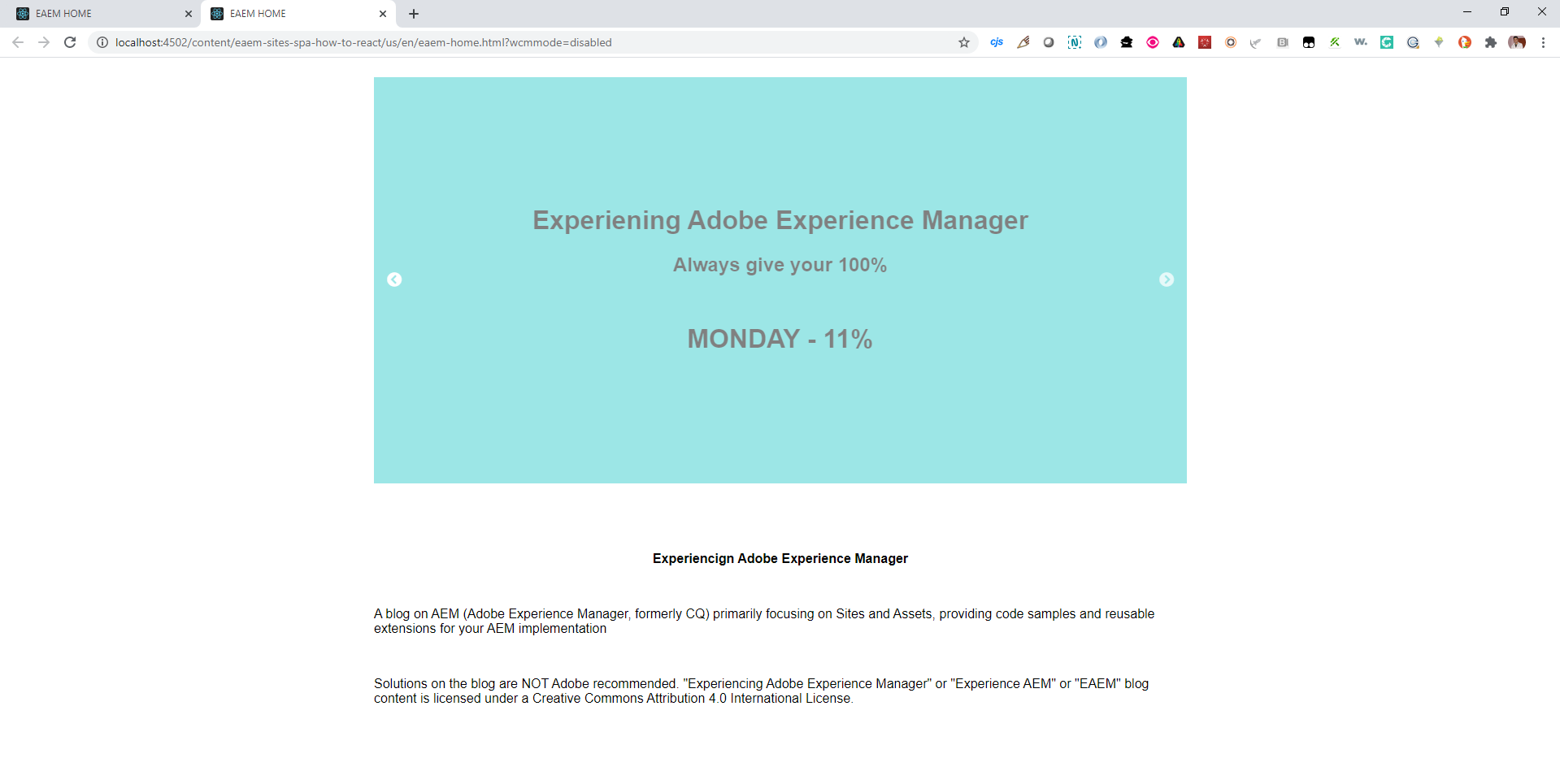Viewport: 1560px width, 784px height.
Task: Click the forward navigation arrow
Action: click(x=44, y=42)
